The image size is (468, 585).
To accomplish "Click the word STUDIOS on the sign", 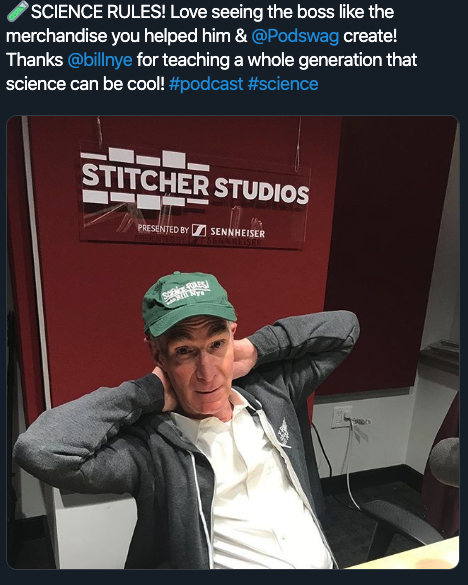I will (262, 191).
